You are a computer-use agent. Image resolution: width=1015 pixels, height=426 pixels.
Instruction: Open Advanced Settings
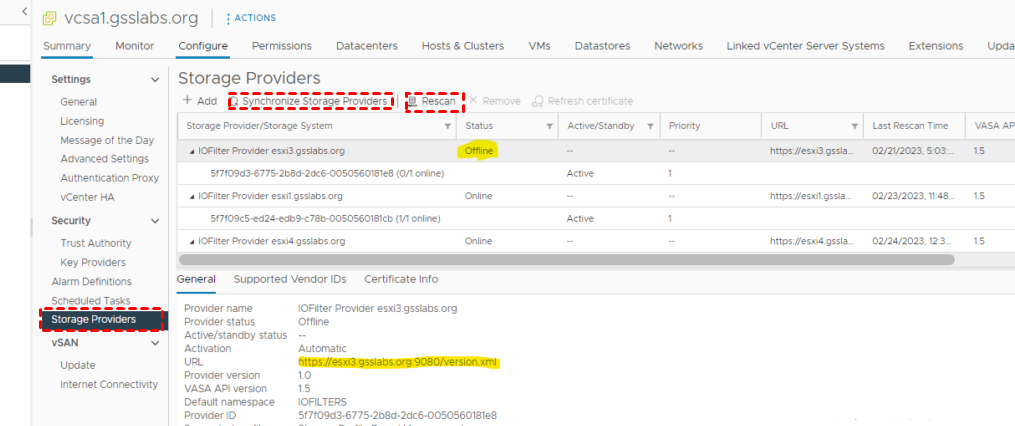point(104,159)
